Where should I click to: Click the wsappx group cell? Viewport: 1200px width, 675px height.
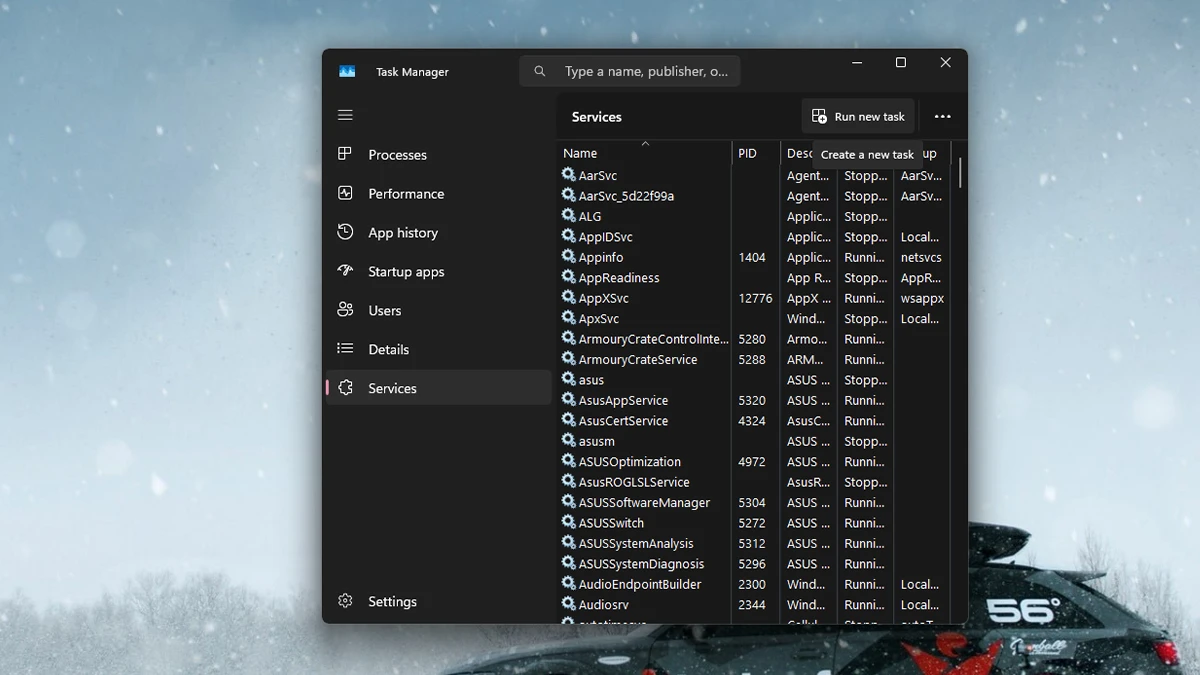pyautogui.click(x=922, y=298)
